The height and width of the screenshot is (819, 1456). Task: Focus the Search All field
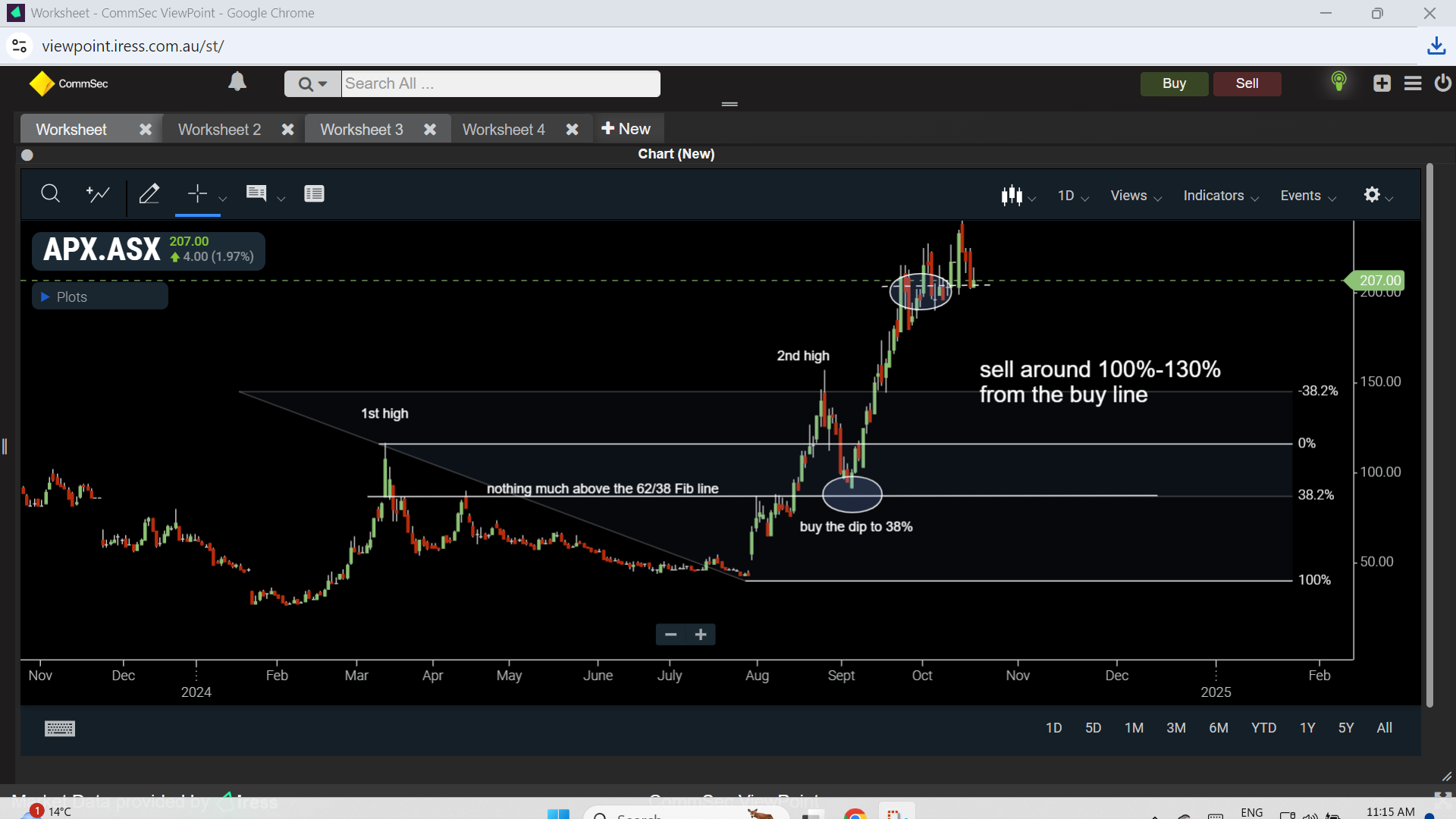coord(500,83)
